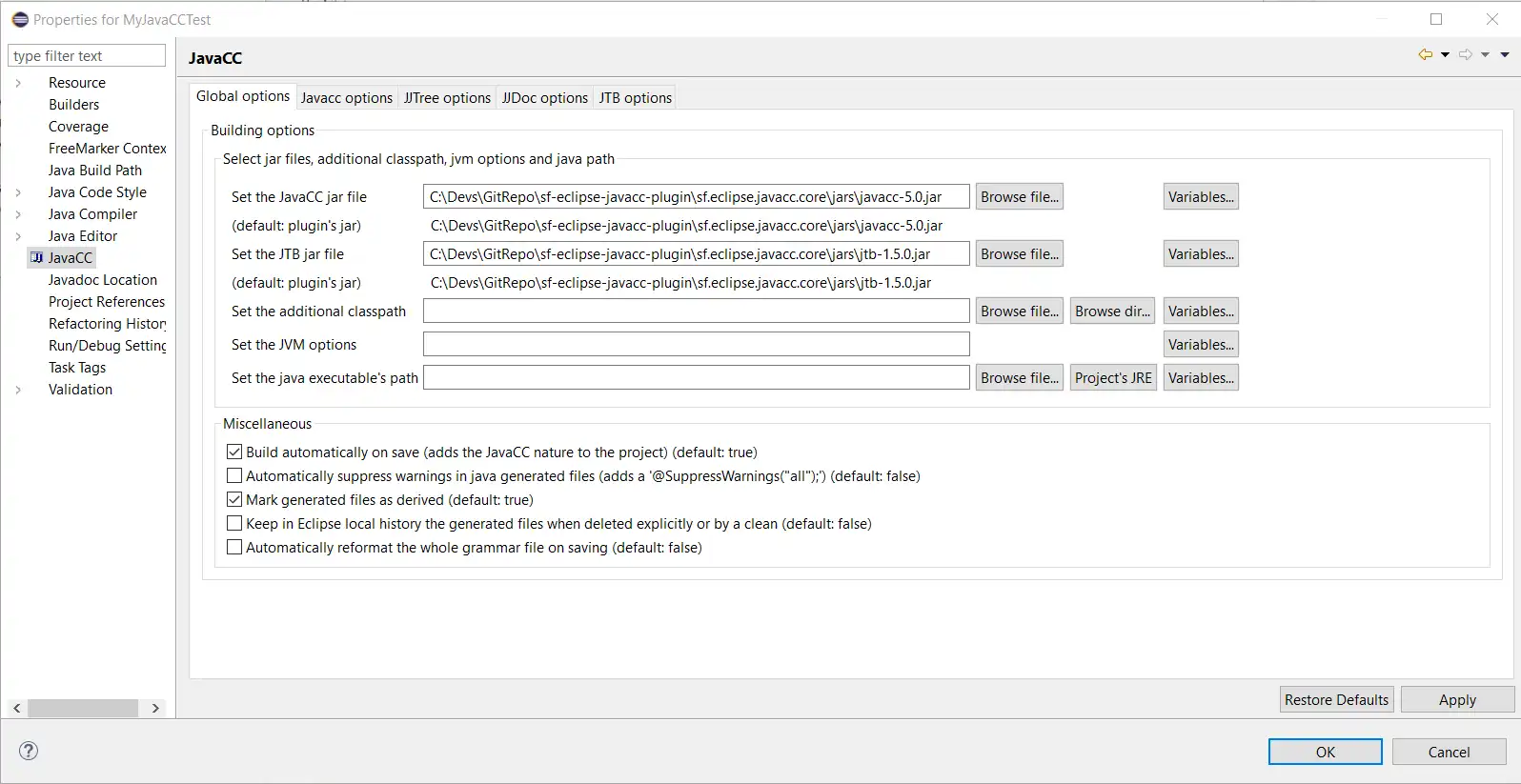1521x784 pixels.
Task: Expand the Resource tree node
Action: coord(18,83)
